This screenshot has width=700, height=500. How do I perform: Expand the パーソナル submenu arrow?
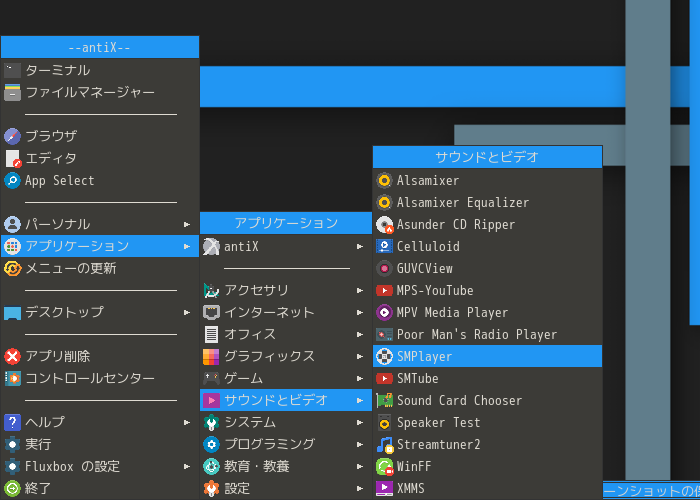click(x=187, y=224)
